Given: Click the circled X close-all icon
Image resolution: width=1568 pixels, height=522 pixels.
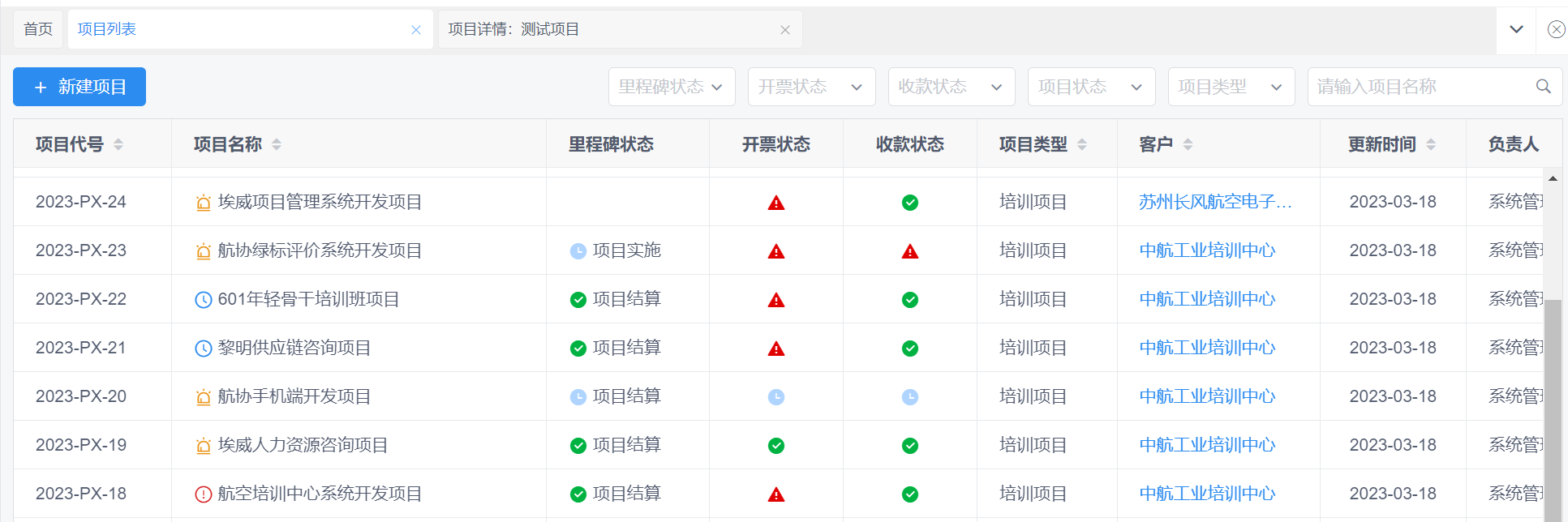Looking at the screenshot, I should coord(1556,29).
